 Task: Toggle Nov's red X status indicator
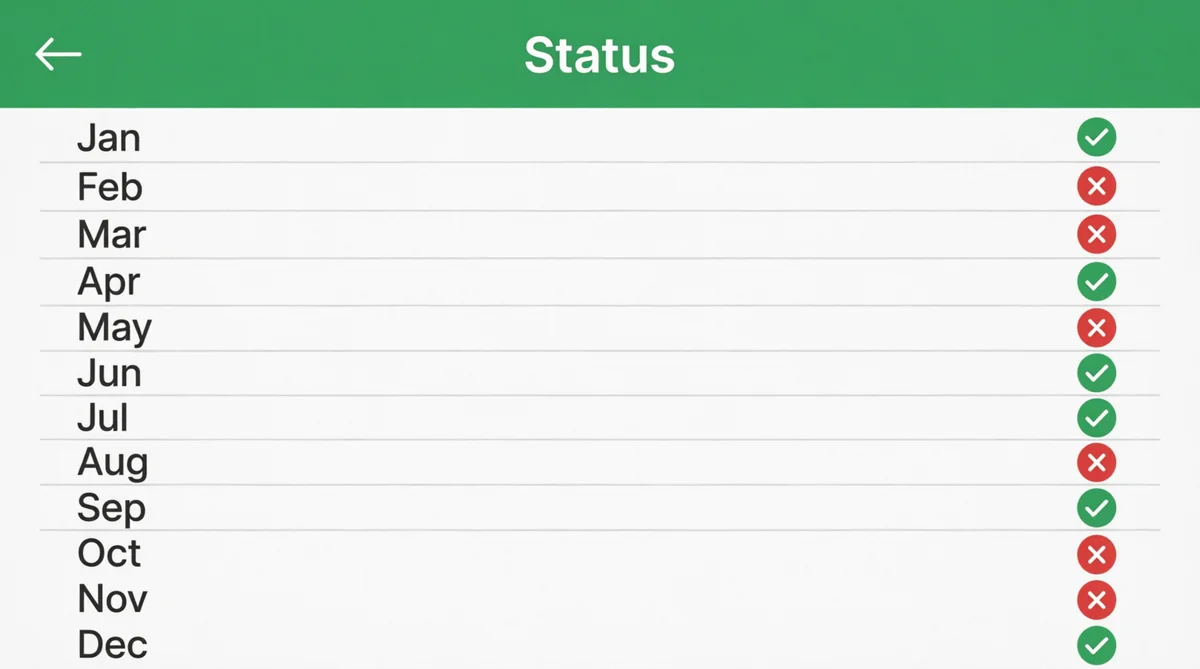1096,599
